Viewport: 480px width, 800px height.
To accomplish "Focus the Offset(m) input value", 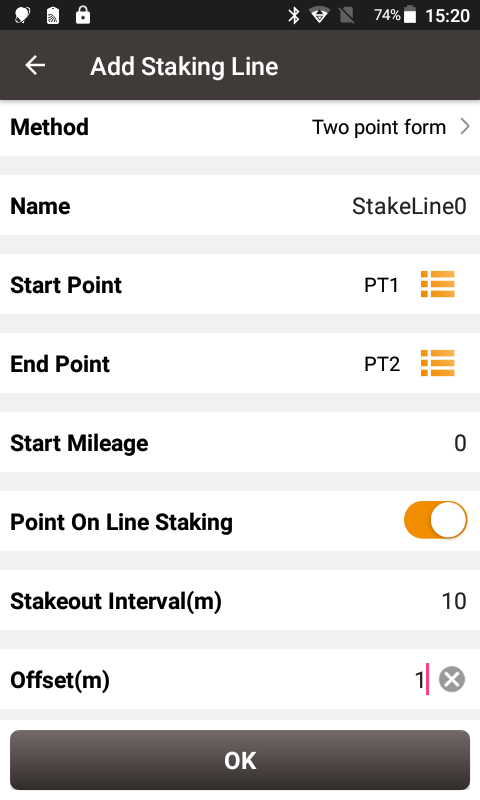I will (x=419, y=680).
